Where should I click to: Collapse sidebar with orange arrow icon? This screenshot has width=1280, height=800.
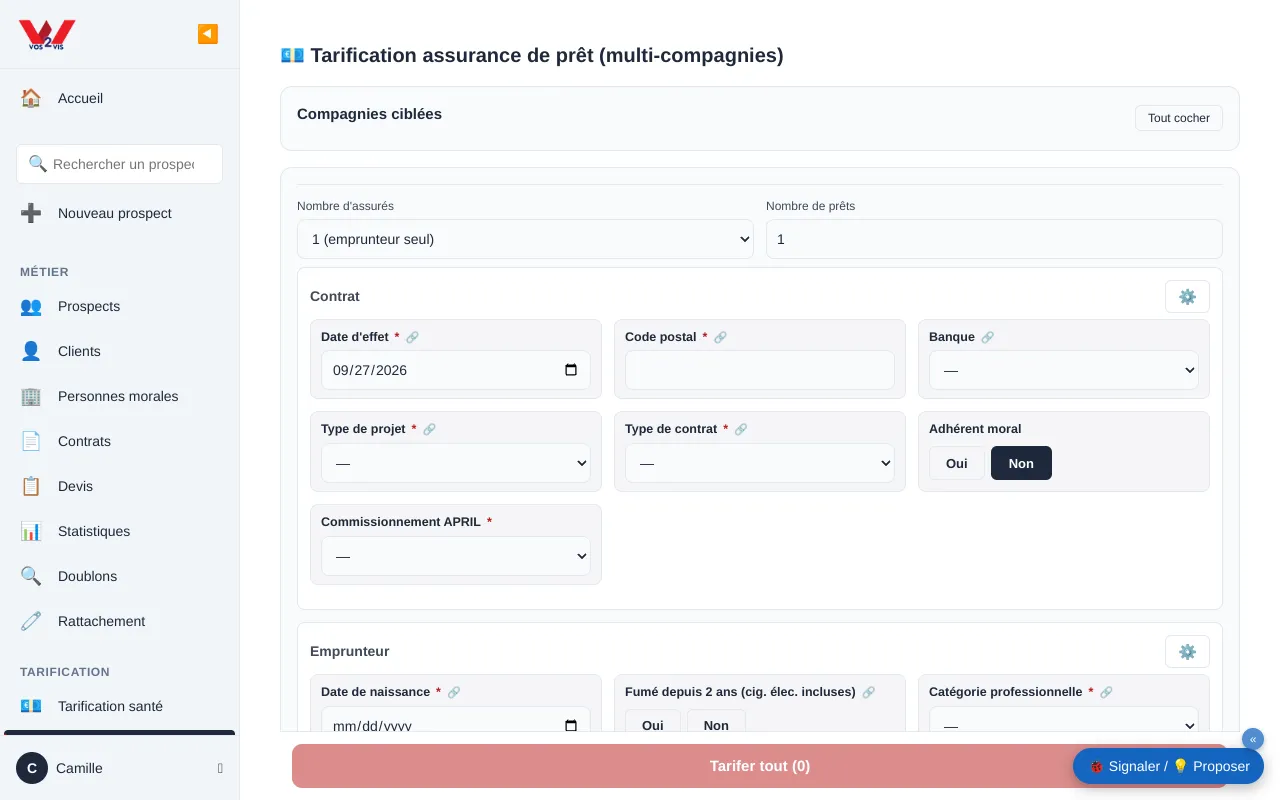(x=207, y=34)
